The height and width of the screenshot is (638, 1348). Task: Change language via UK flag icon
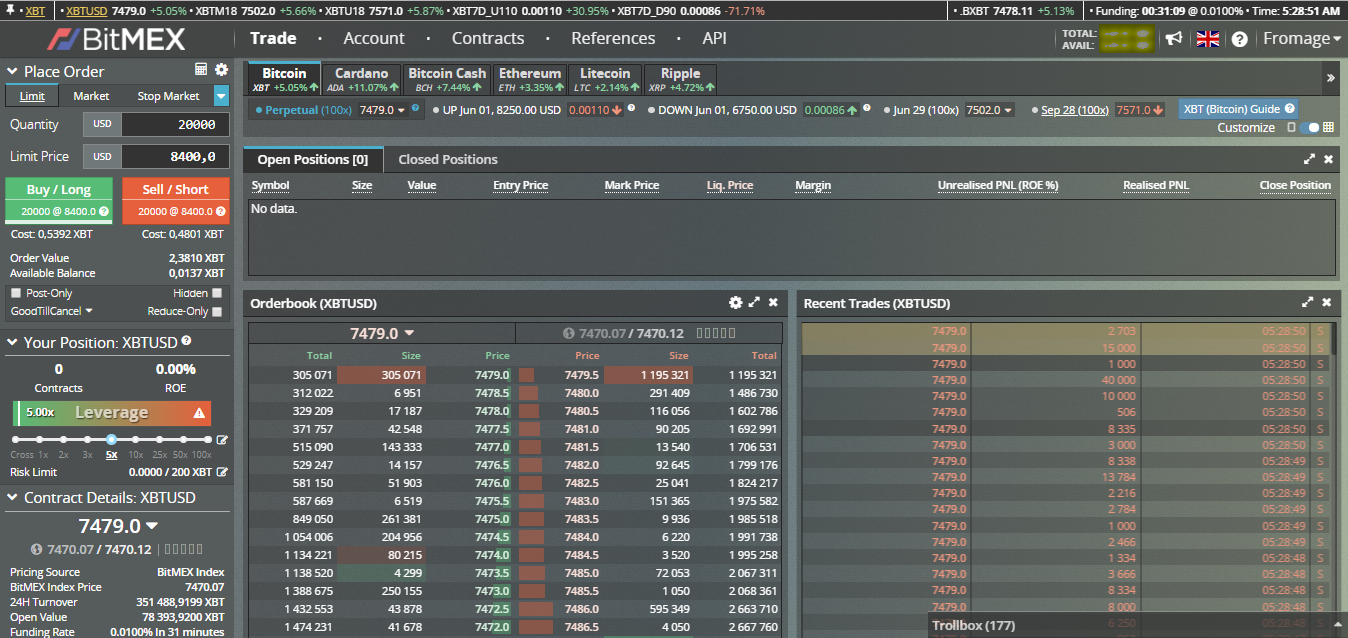coord(1208,39)
